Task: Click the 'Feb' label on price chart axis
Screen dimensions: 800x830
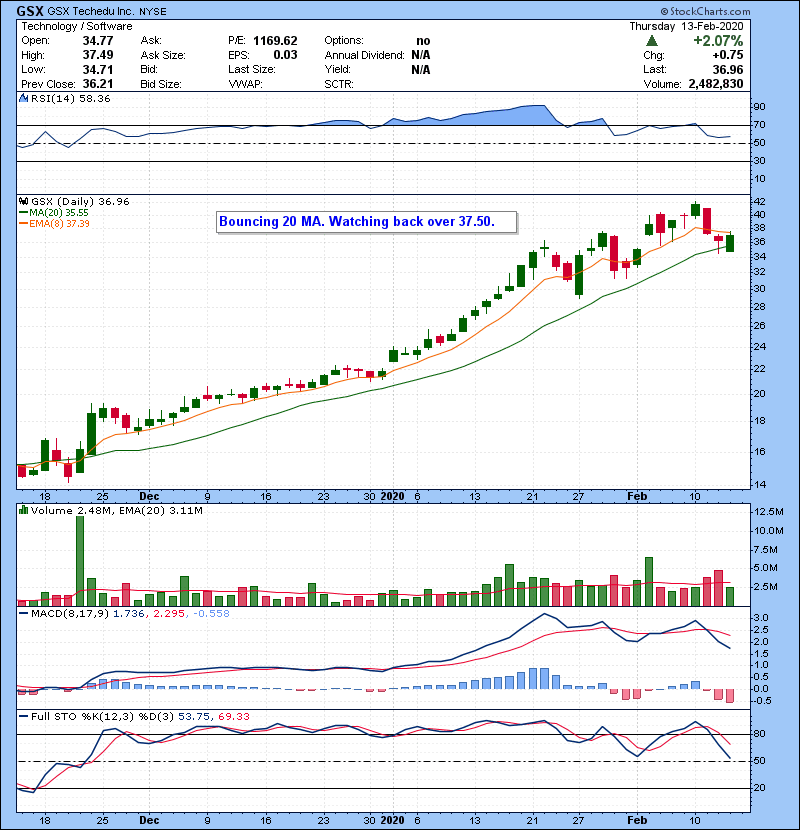Action: [x=637, y=497]
